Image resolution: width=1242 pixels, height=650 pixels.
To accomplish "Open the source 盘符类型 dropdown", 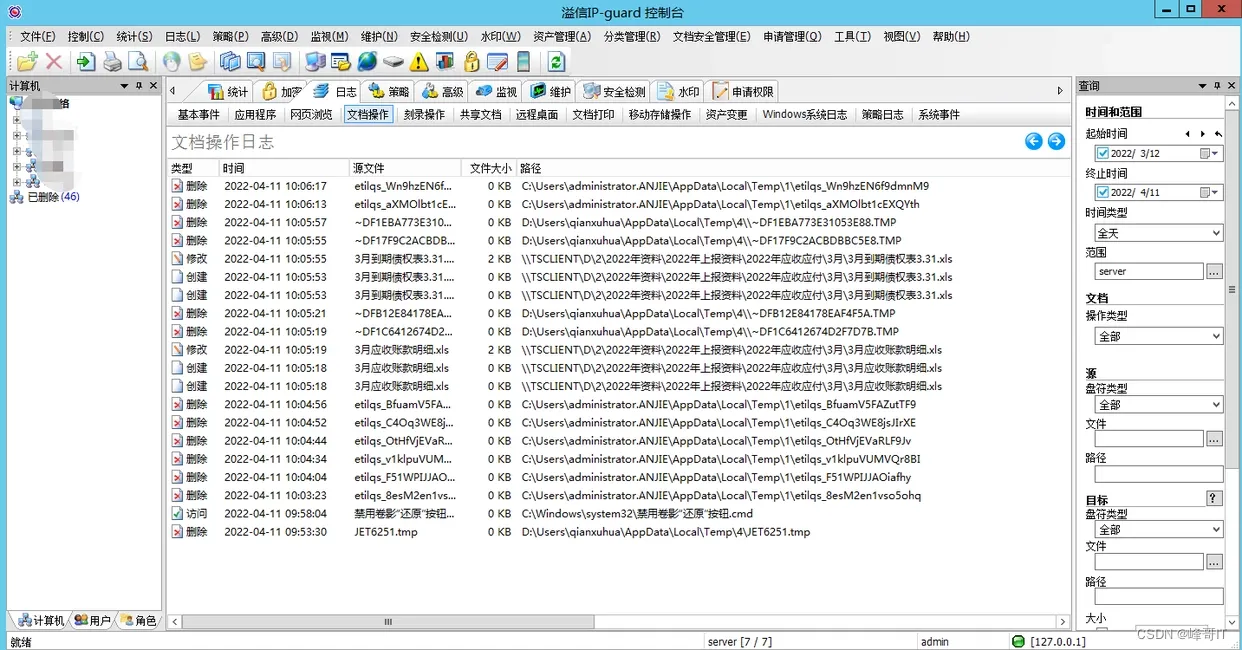I will click(1158, 405).
